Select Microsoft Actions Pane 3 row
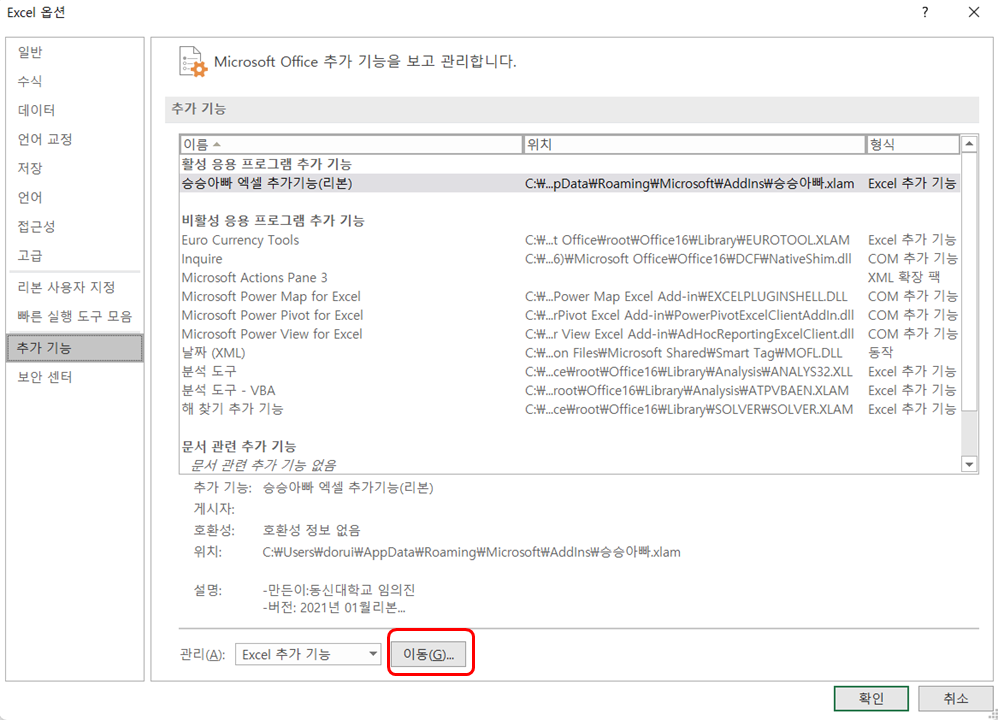Image resolution: width=998 pixels, height=720 pixels. click(570, 278)
